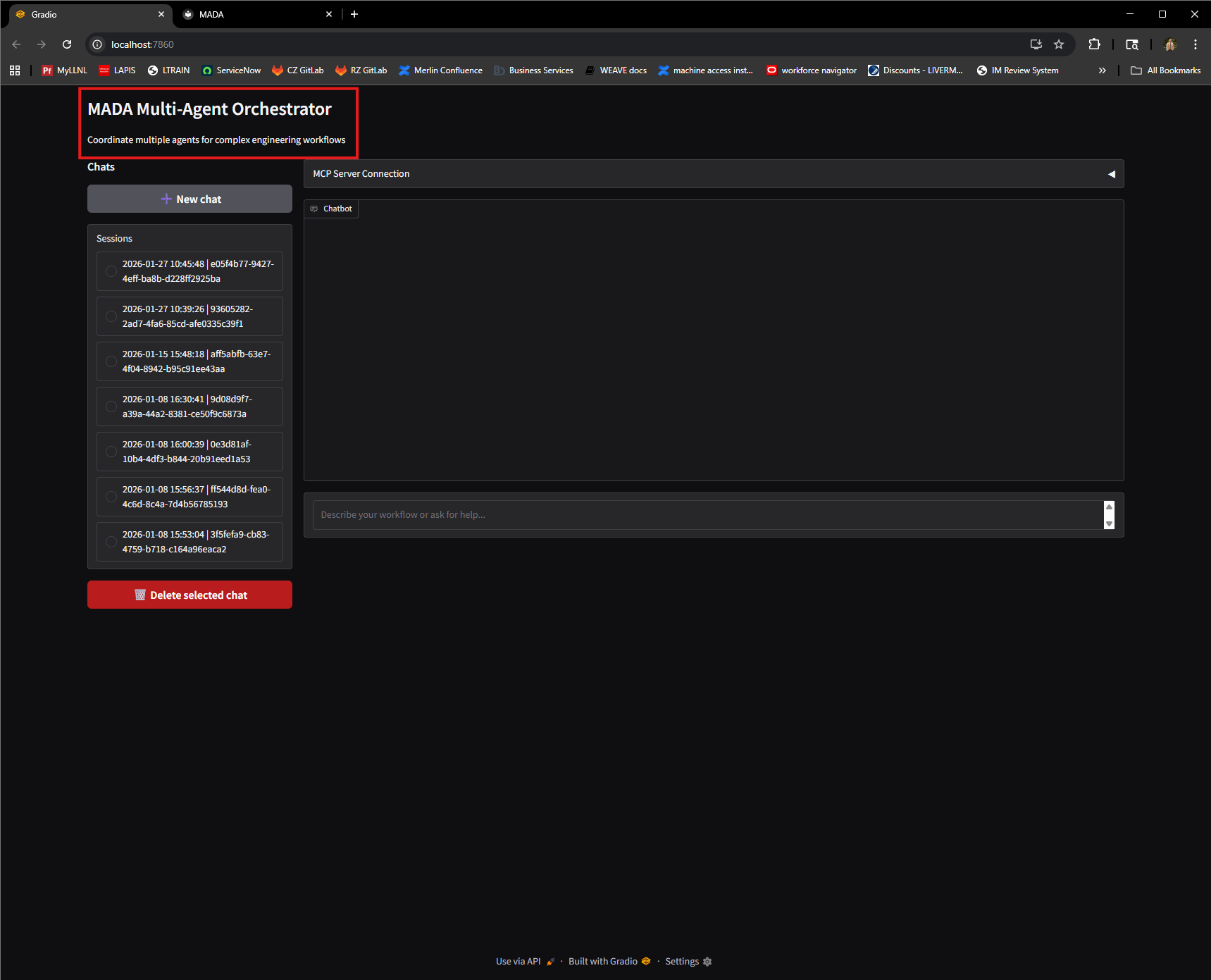This screenshot has width=1211, height=980.
Task: Open the Chrome three-dot menu
Action: (x=1196, y=44)
